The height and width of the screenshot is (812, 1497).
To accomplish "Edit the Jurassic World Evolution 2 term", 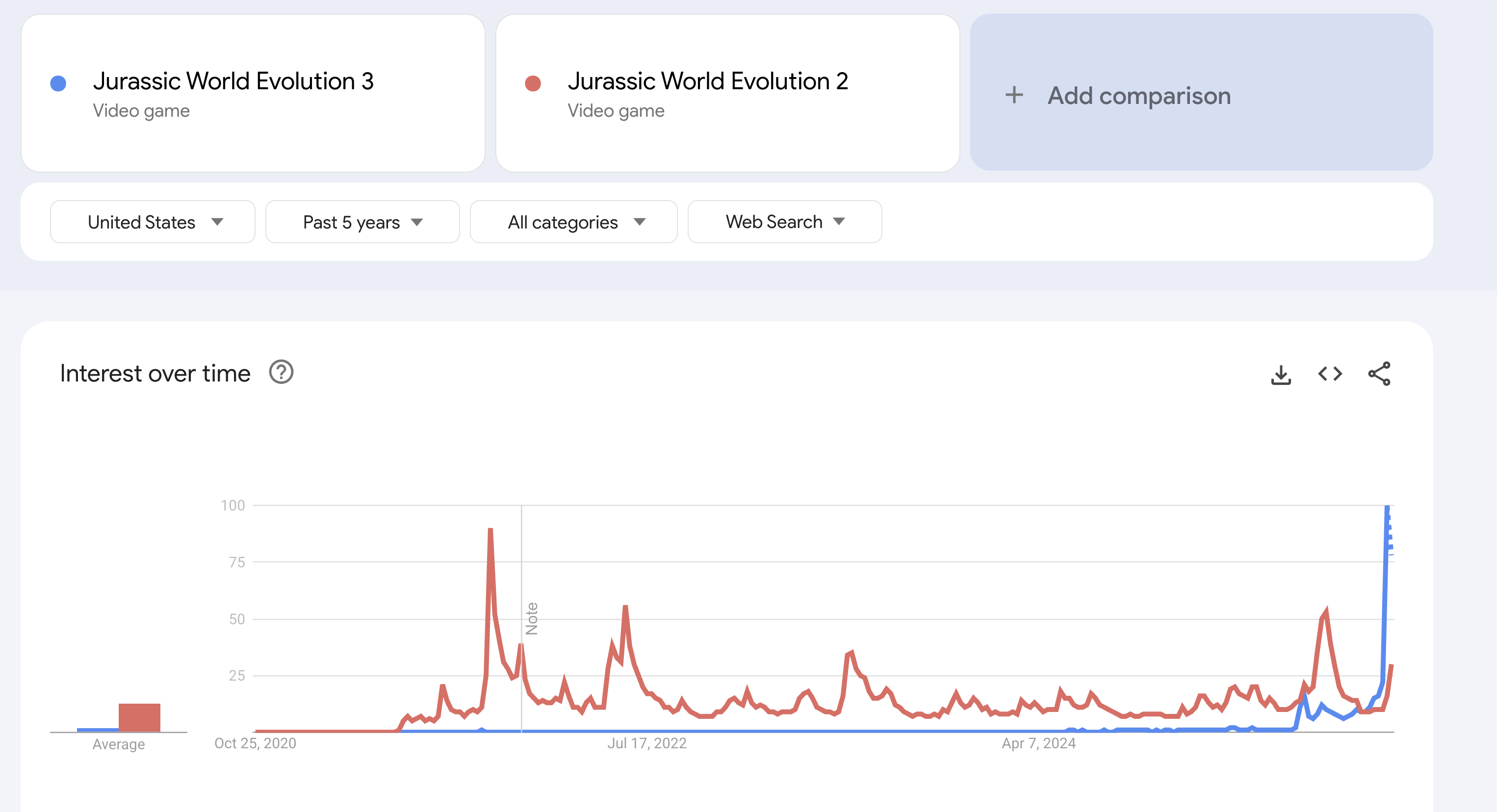I will tap(727, 93).
